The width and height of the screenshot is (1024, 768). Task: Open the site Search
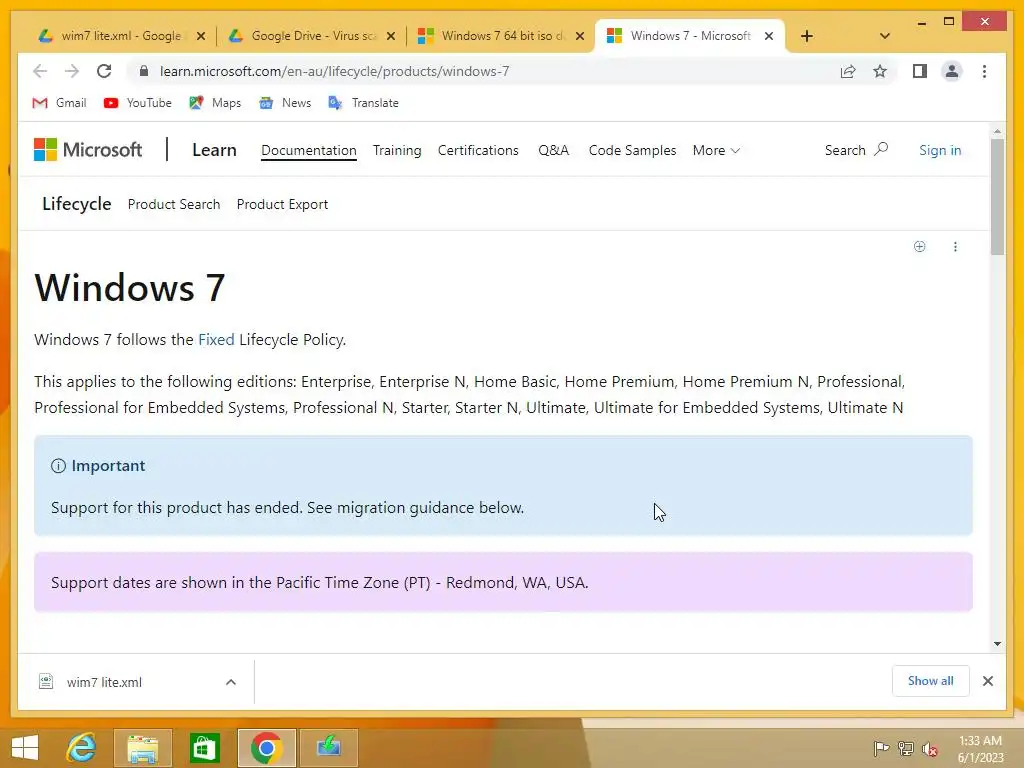point(856,150)
